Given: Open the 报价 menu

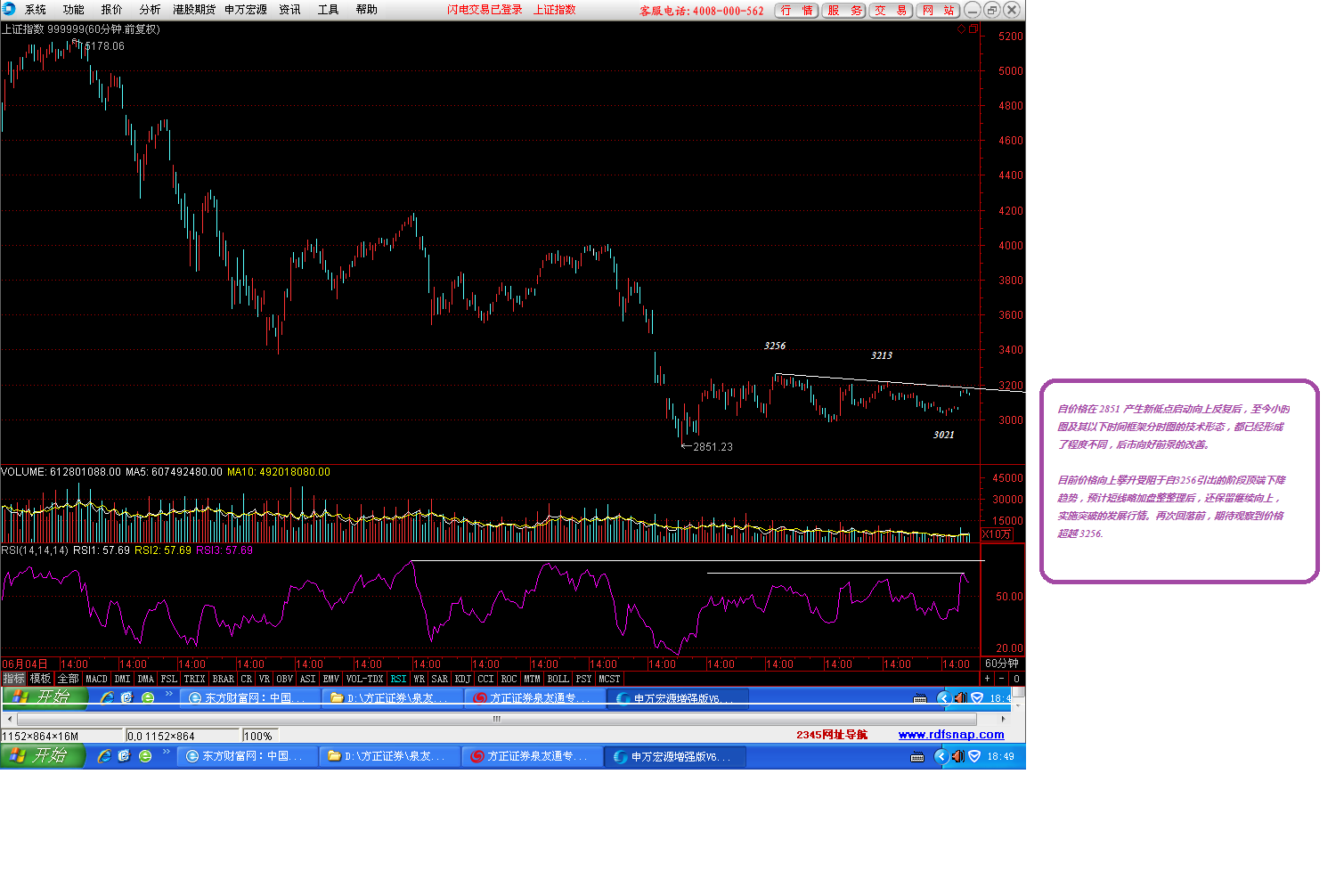Looking at the screenshot, I should 112,10.
